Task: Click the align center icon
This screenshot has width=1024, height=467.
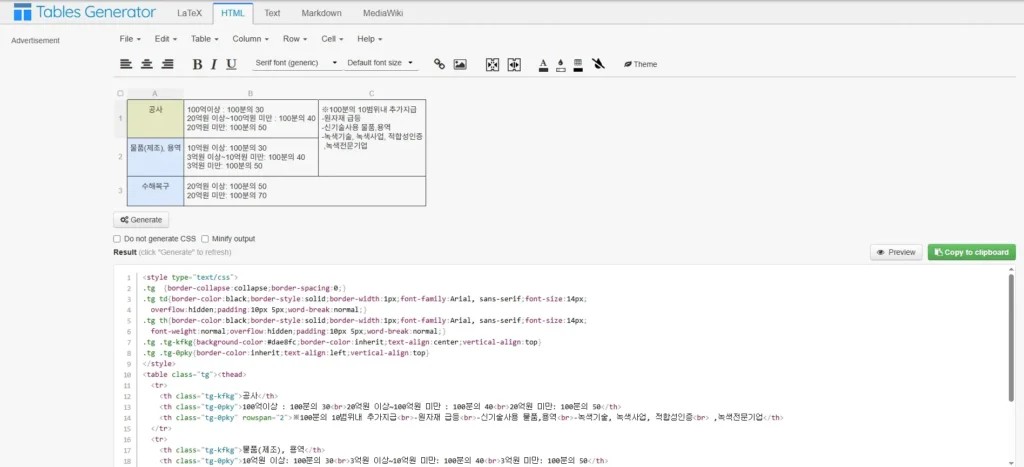Action: [x=147, y=64]
